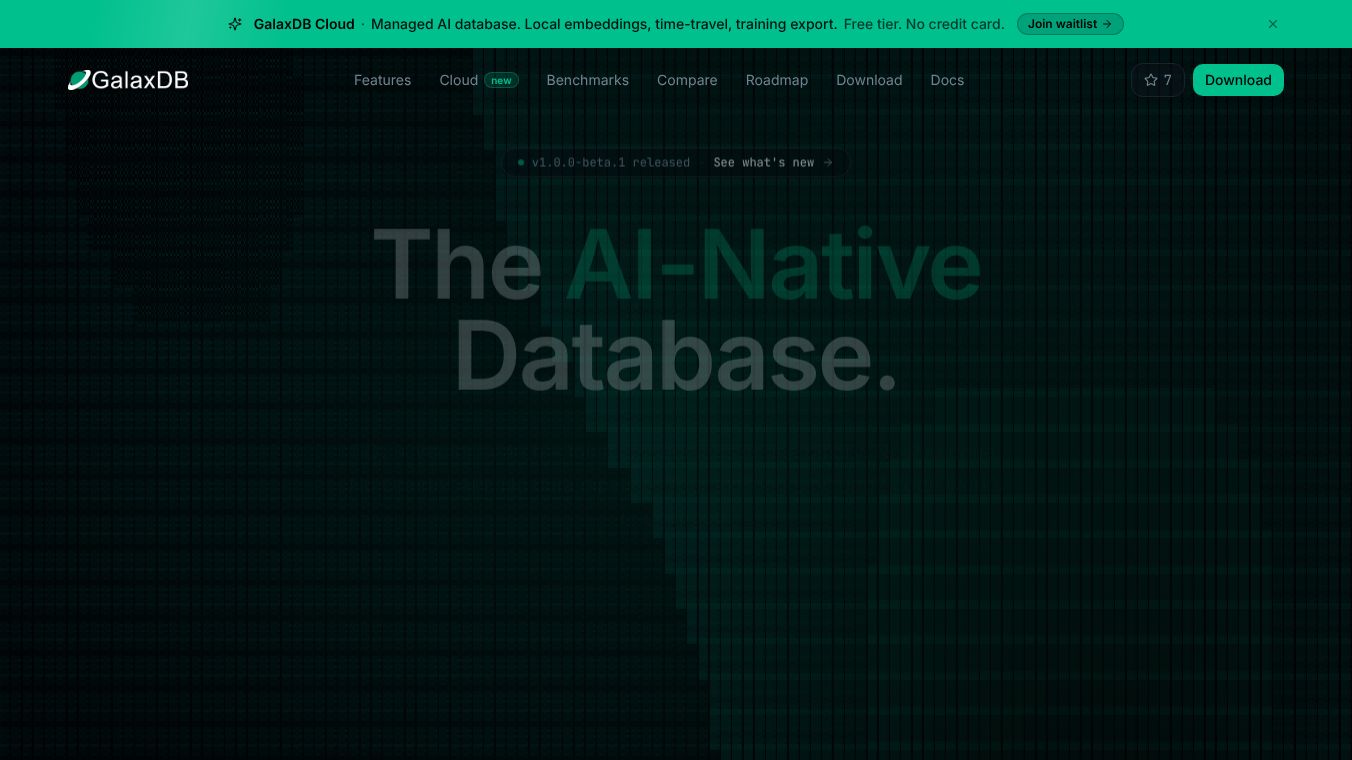
Task: Open Download in the navigation menu
Action: [x=869, y=80]
